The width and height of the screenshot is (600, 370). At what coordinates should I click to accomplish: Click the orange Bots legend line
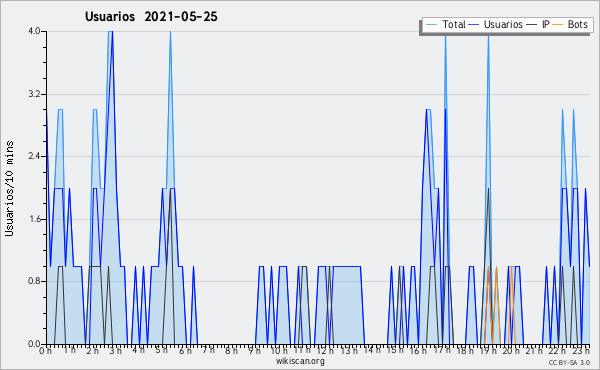[x=558, y=25]
